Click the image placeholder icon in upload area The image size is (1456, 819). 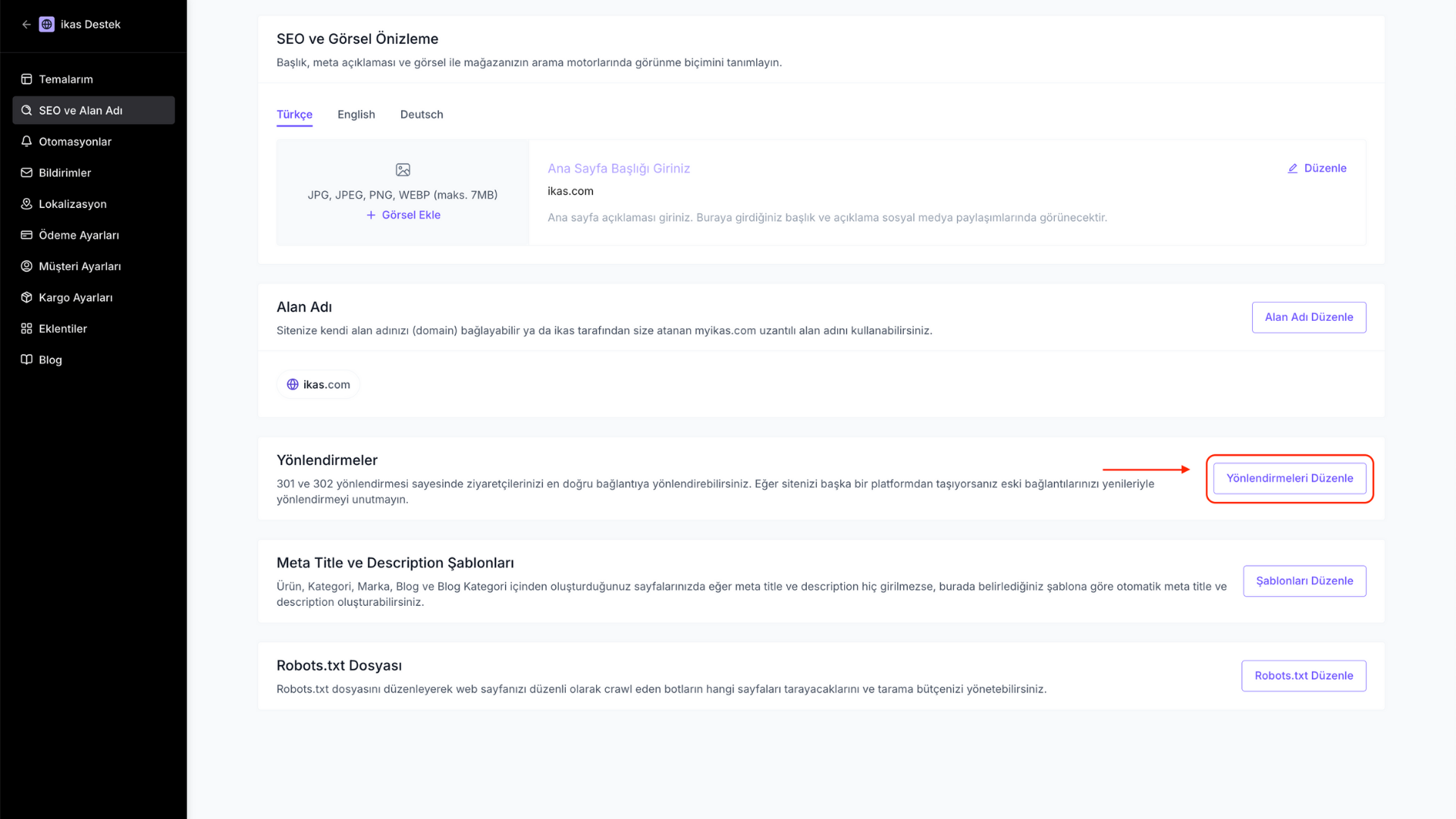click(403, 170)
